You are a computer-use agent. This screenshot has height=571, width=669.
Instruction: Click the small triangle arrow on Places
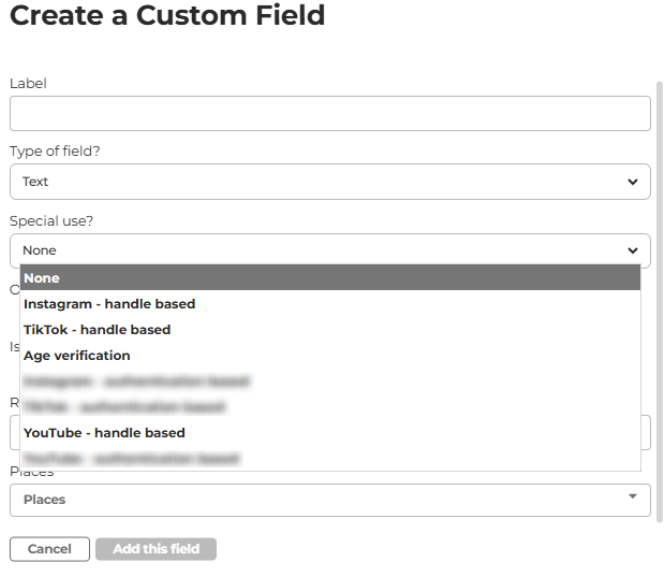(x=633, y=496)
